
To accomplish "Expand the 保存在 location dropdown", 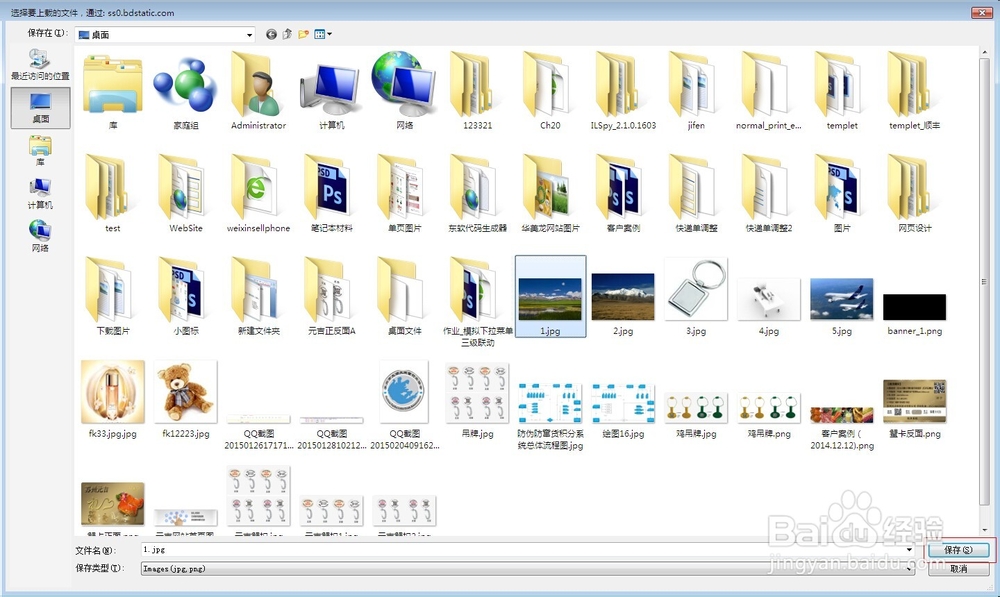I will point(249,35).
